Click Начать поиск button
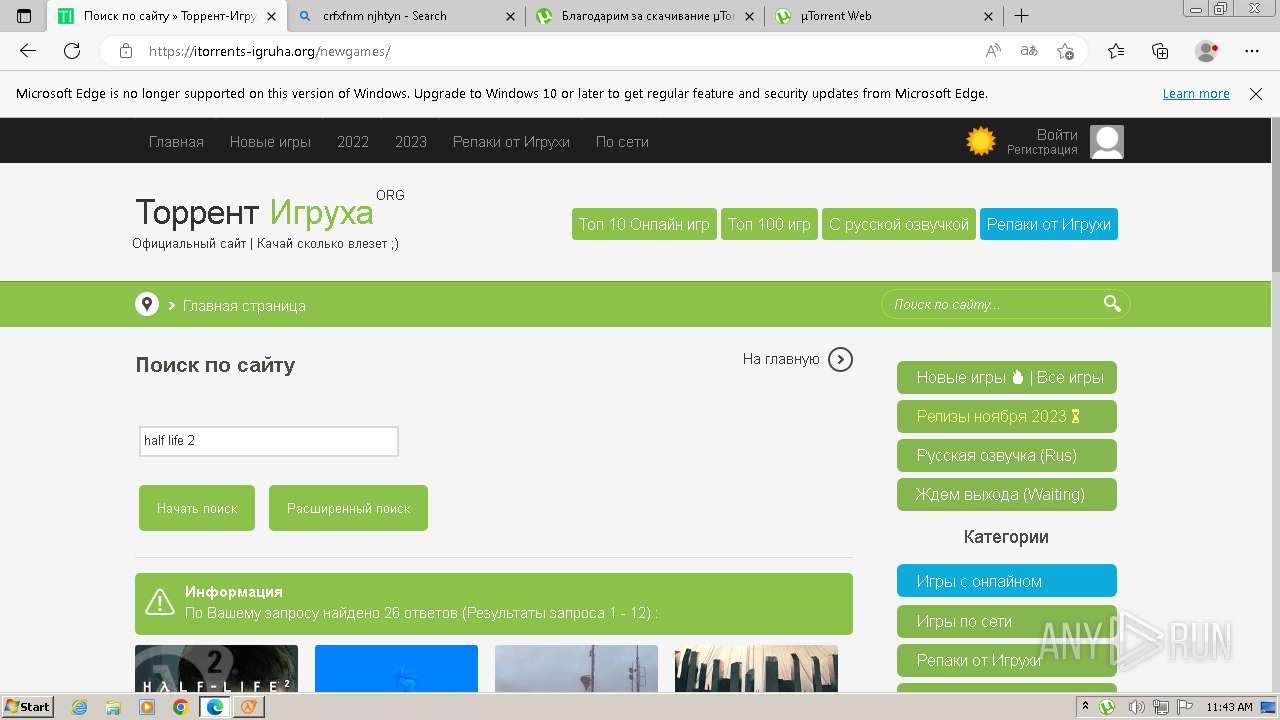Viewport: 1280px width, 720px height. 197,508
